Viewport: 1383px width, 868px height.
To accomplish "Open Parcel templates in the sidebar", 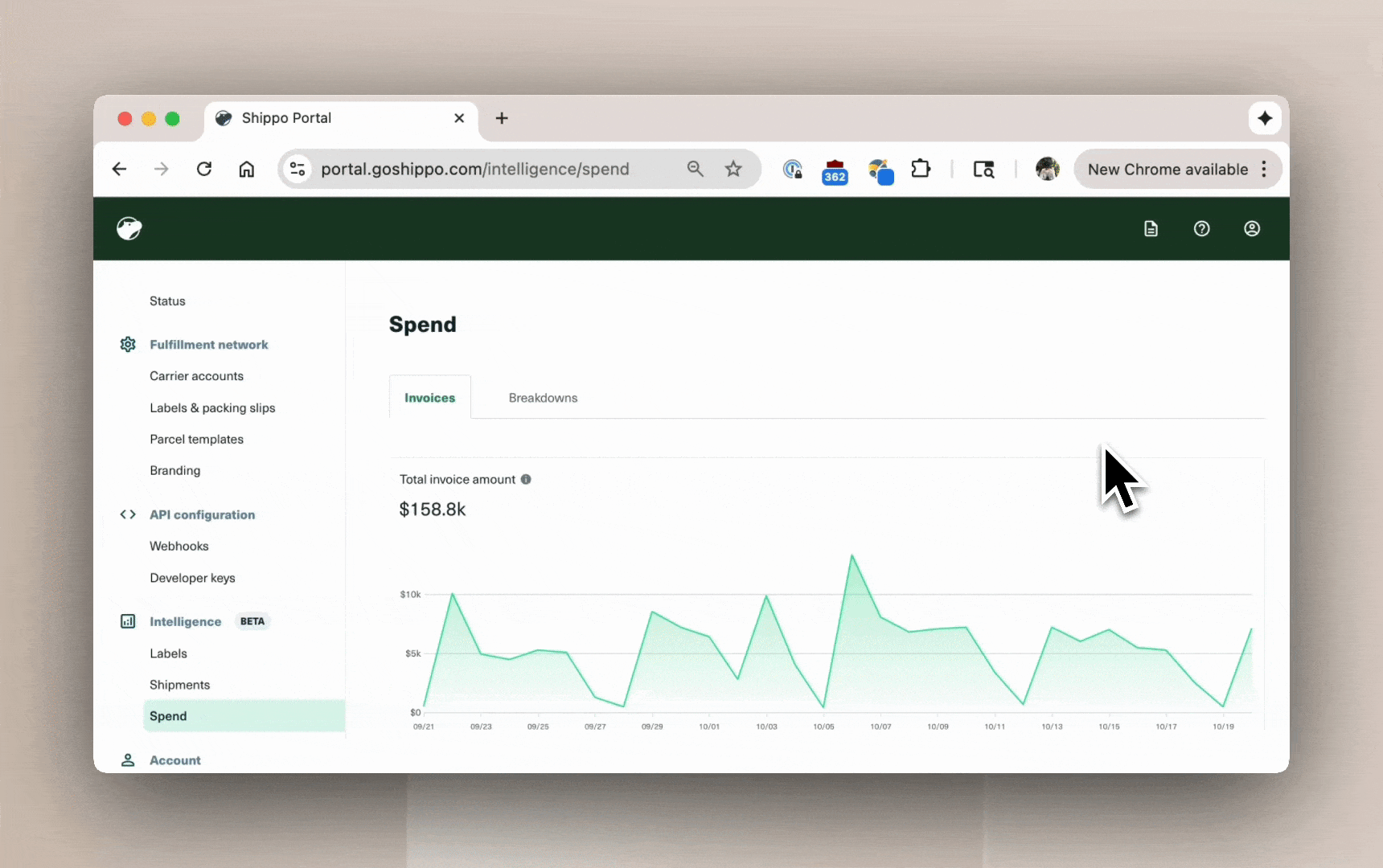I will pos(196,440).
